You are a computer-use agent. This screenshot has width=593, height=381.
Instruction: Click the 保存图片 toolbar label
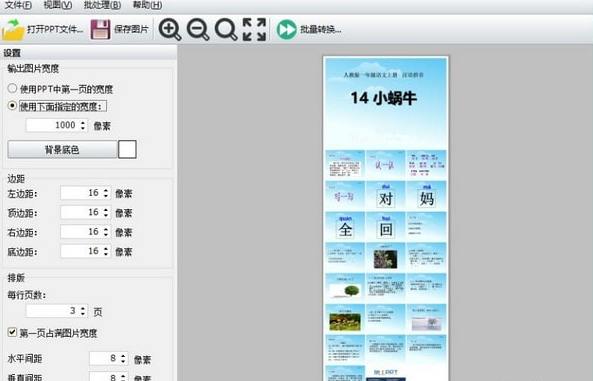tap(131, 29)
